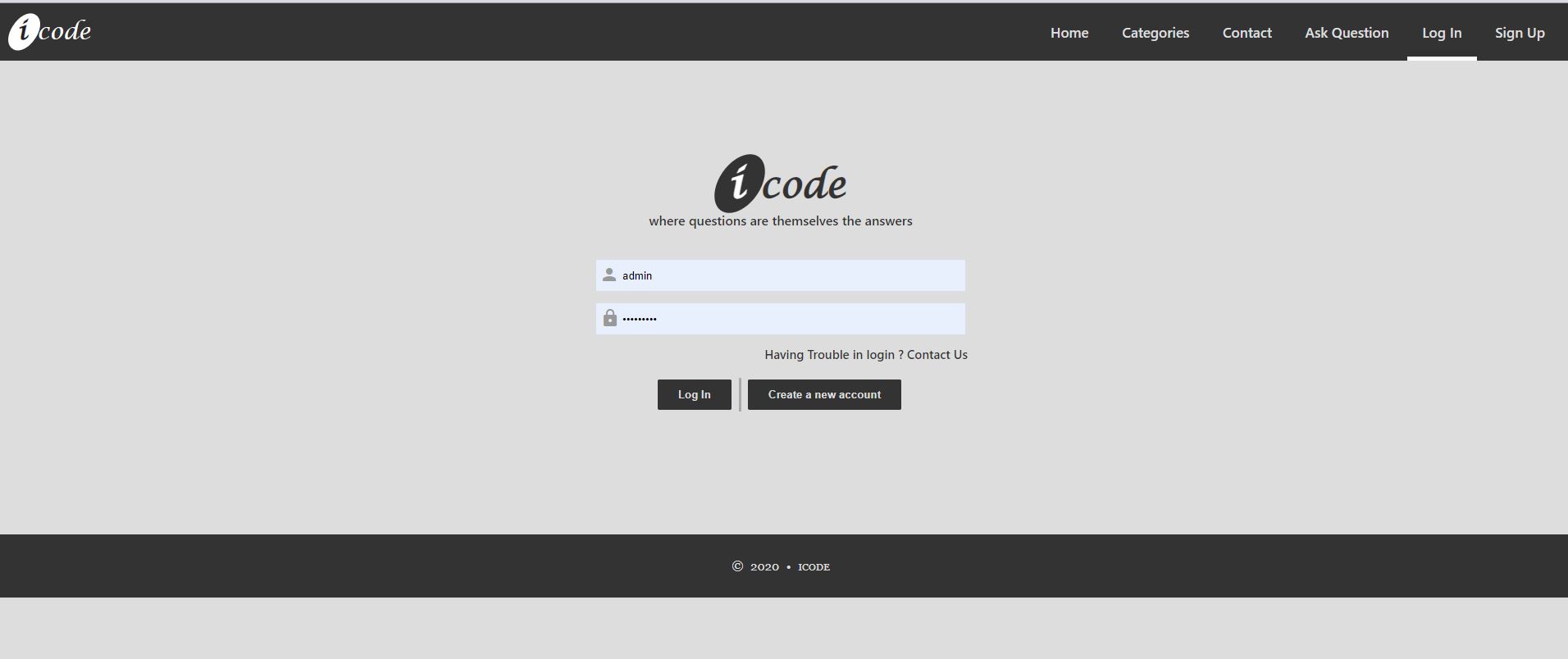Screen dimensions: 1568x659
Task: Open the Sign Up nav link
Action: coord(1520,33)
